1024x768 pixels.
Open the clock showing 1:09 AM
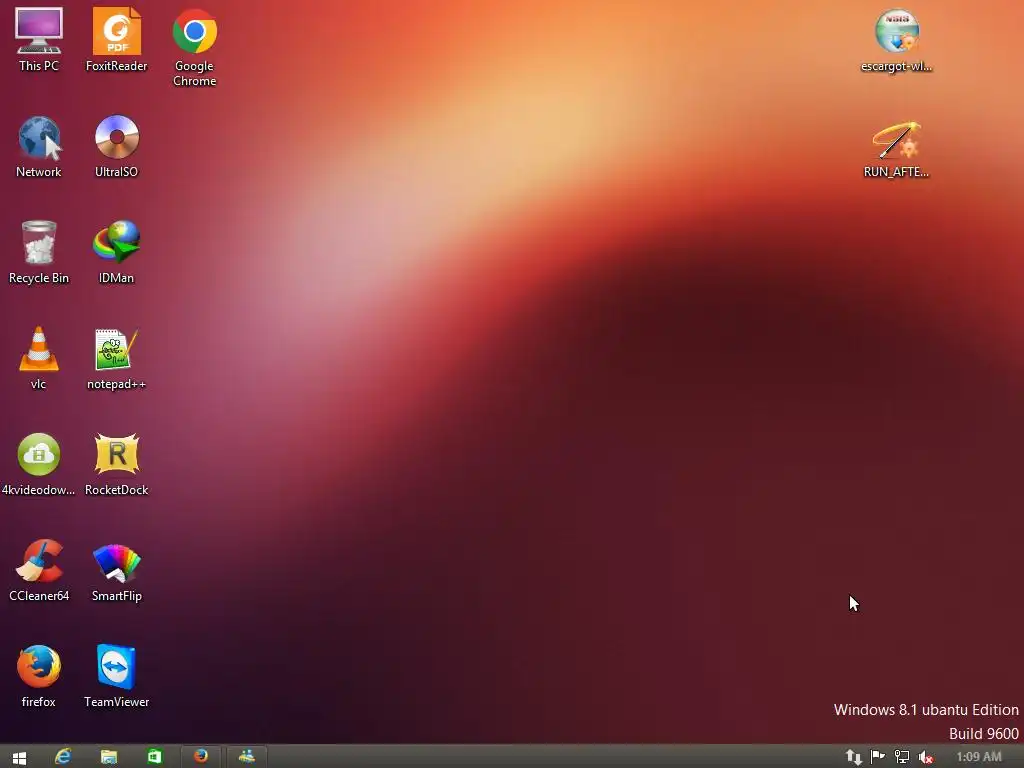click(978, 757)
